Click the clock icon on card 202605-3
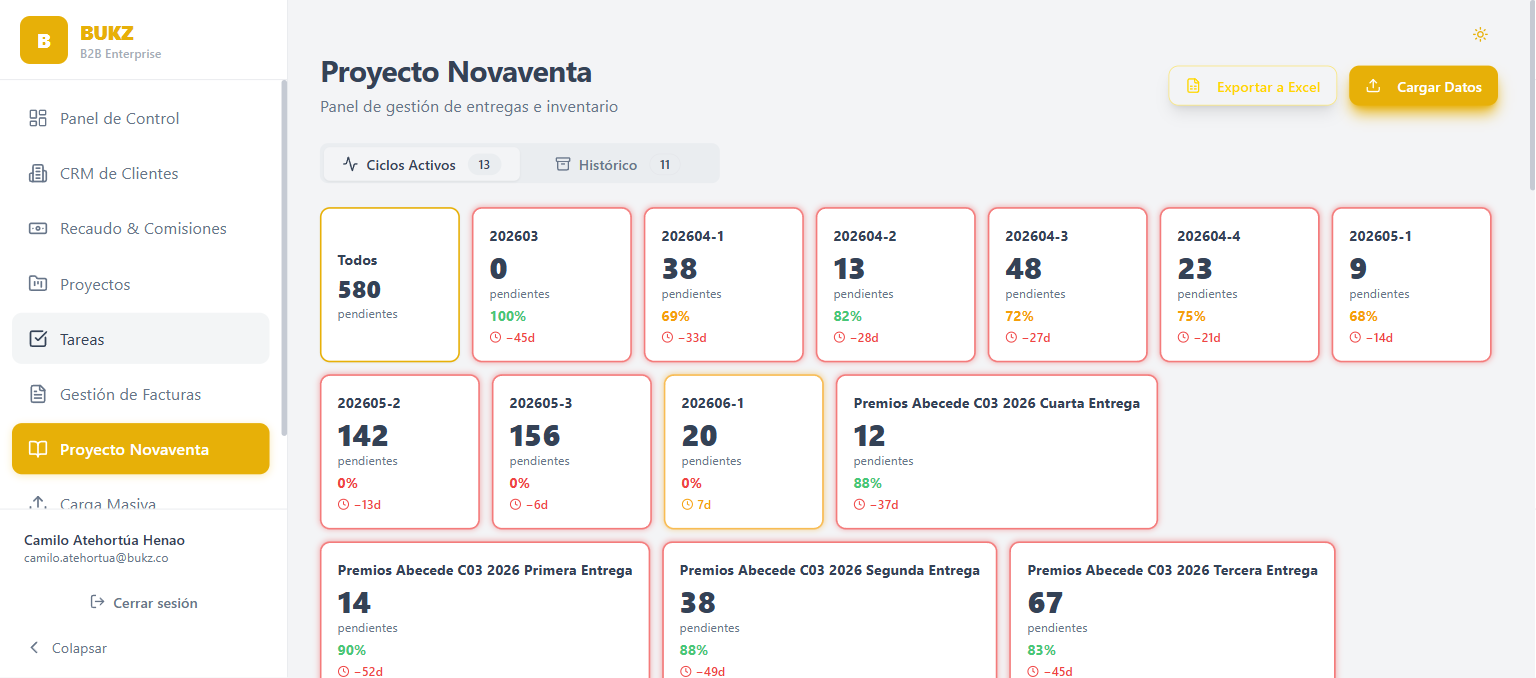Image resolution: width=1536 pixels, height=678 pixels. pos(515,505)
